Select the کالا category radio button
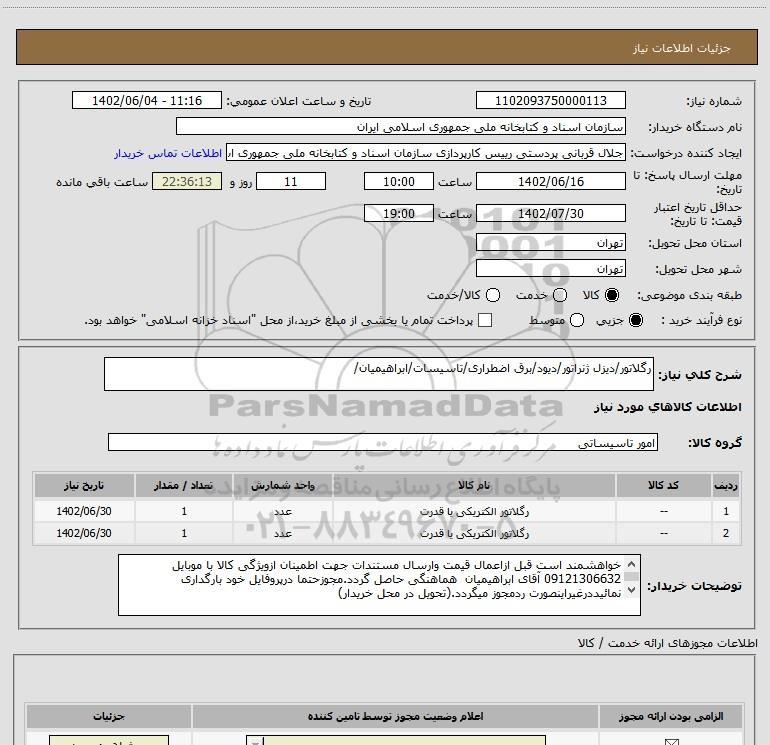The width and height of the screenshot is (770, 745). (612, 295)
